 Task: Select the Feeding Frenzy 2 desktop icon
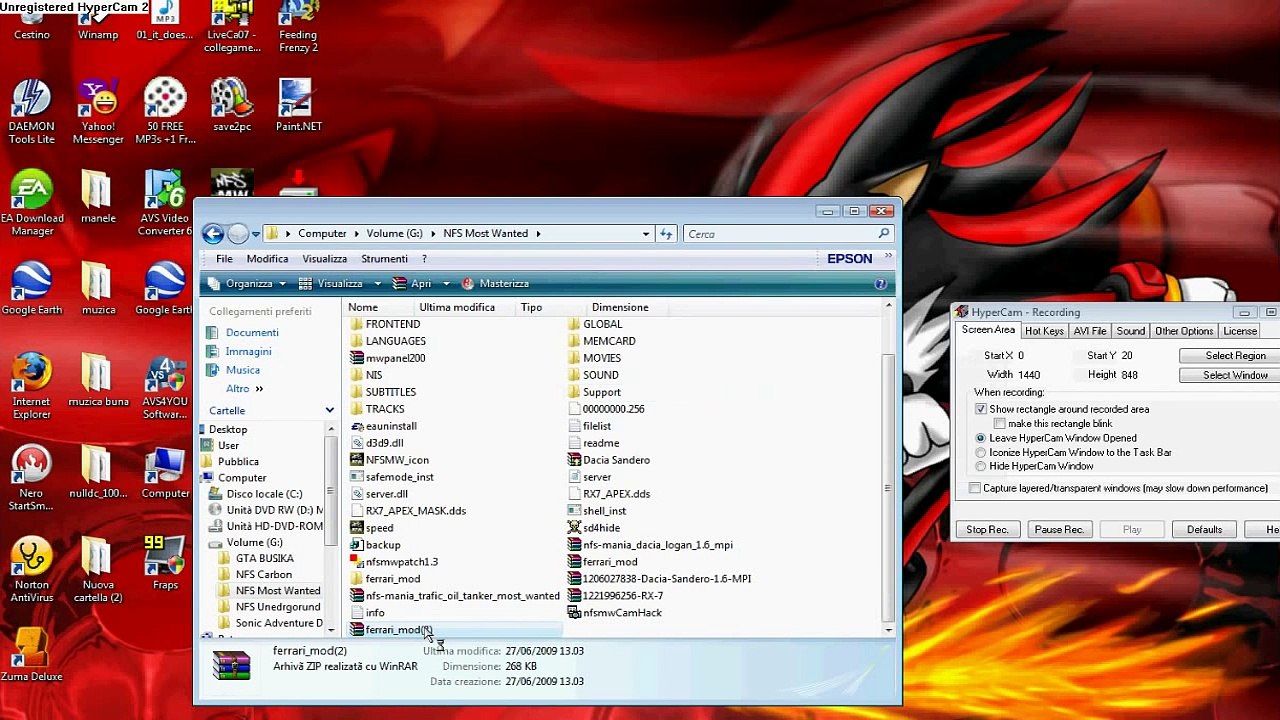coord(298,27)
